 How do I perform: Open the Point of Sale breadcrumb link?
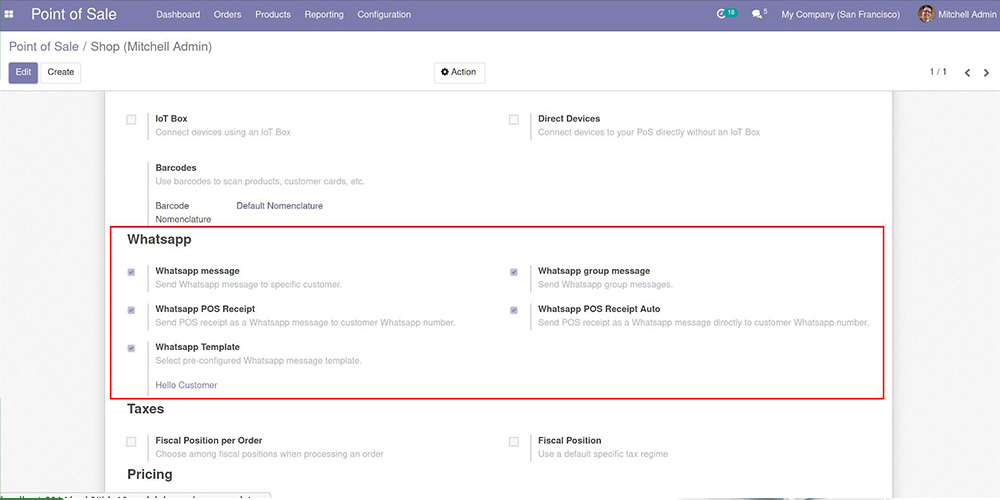44,47
